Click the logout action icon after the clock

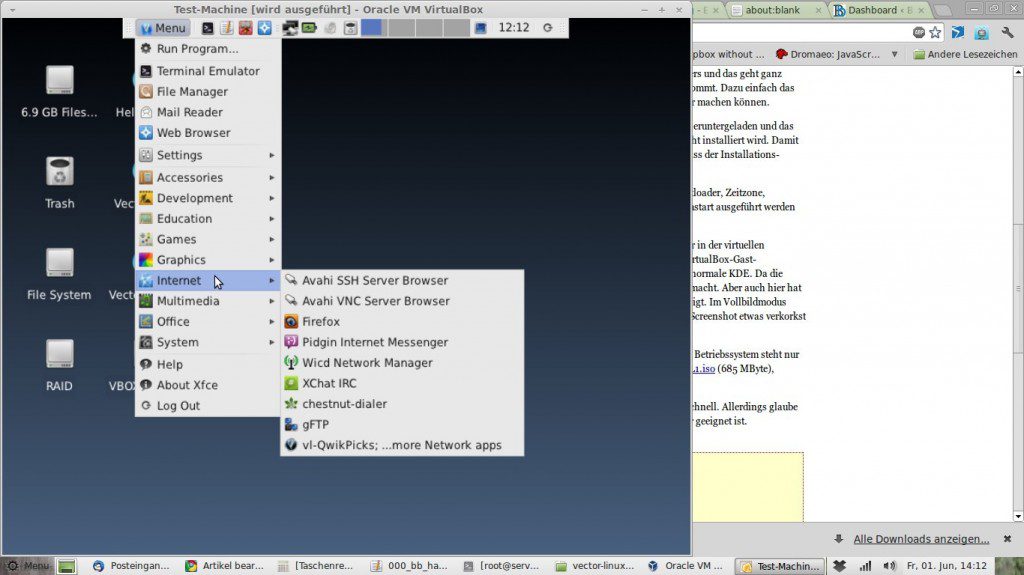548,28
